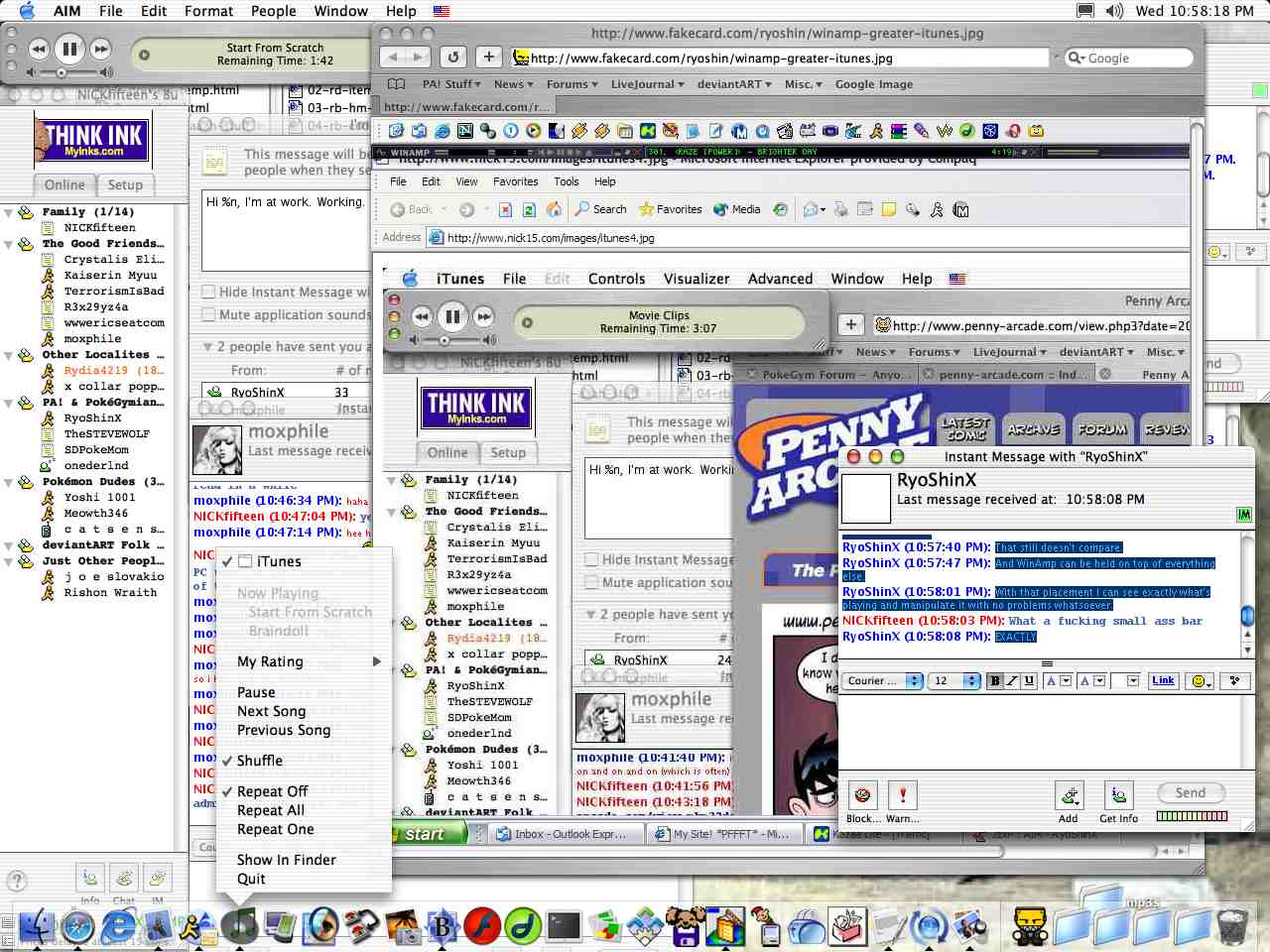Click the Send button in IM window
Image resolution: width=1270 pixels, height=952 pixels.
pyautogui.click(x=1191, y=792)
